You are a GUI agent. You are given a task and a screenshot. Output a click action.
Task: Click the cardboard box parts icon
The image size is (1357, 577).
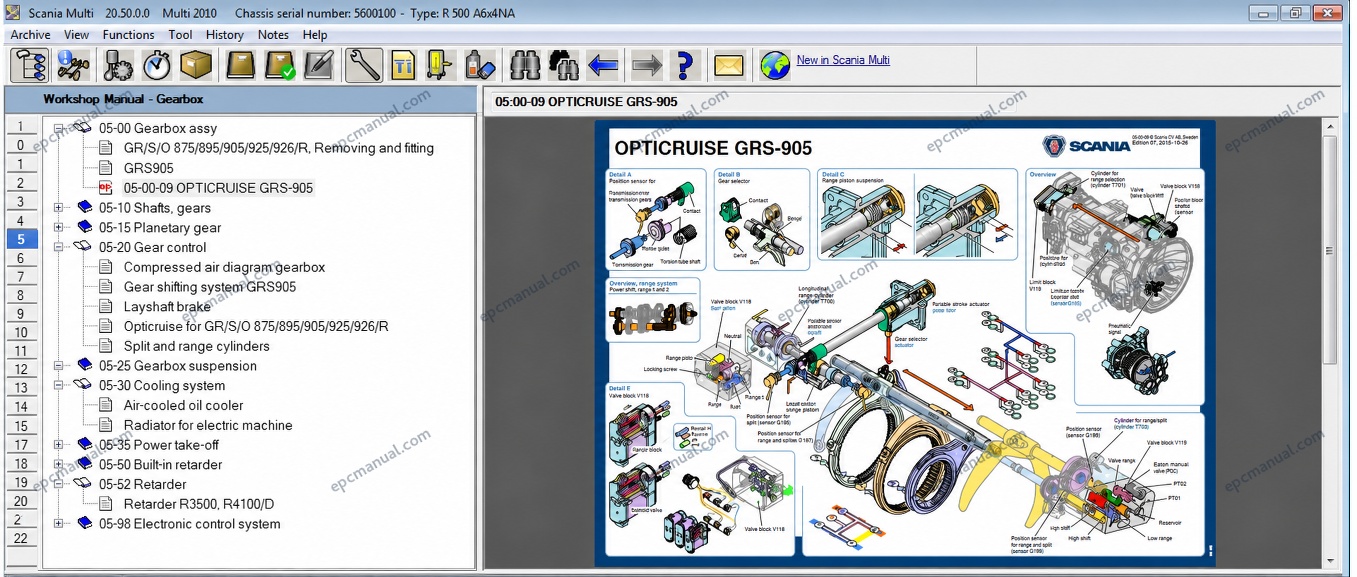(x=196, y=65)
